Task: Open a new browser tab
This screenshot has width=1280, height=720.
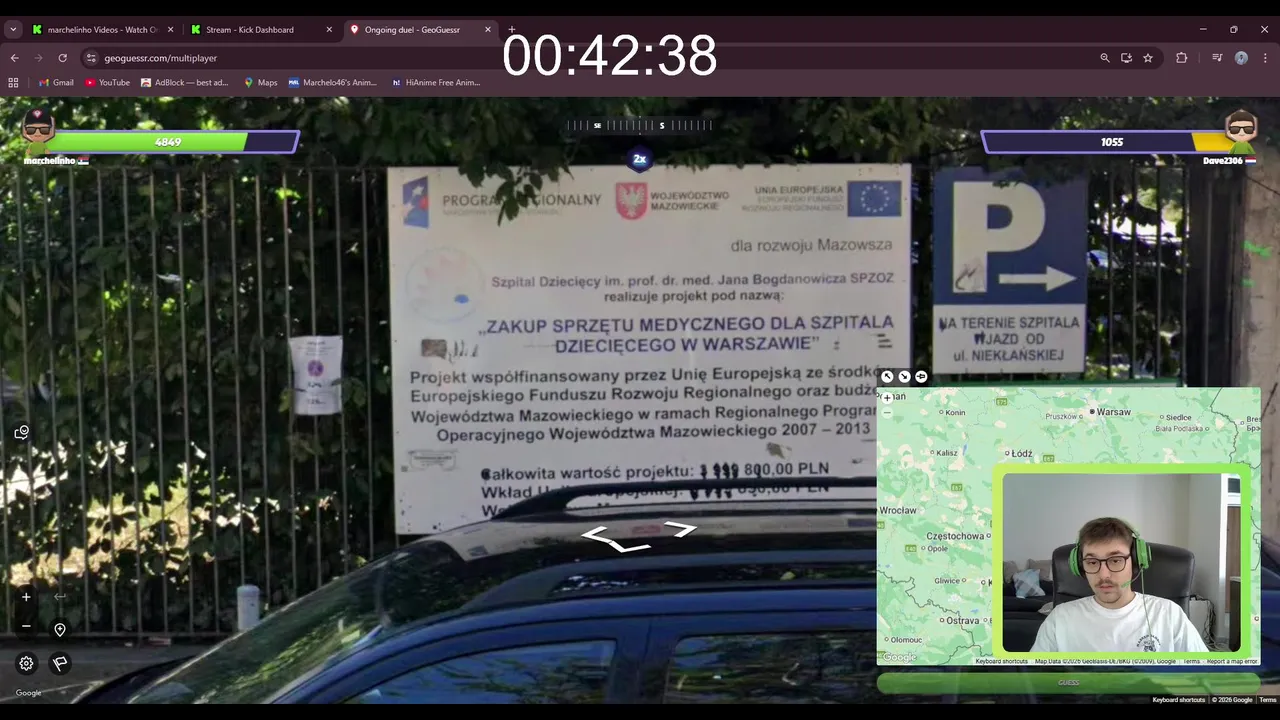Action: (x=512, y=30)
